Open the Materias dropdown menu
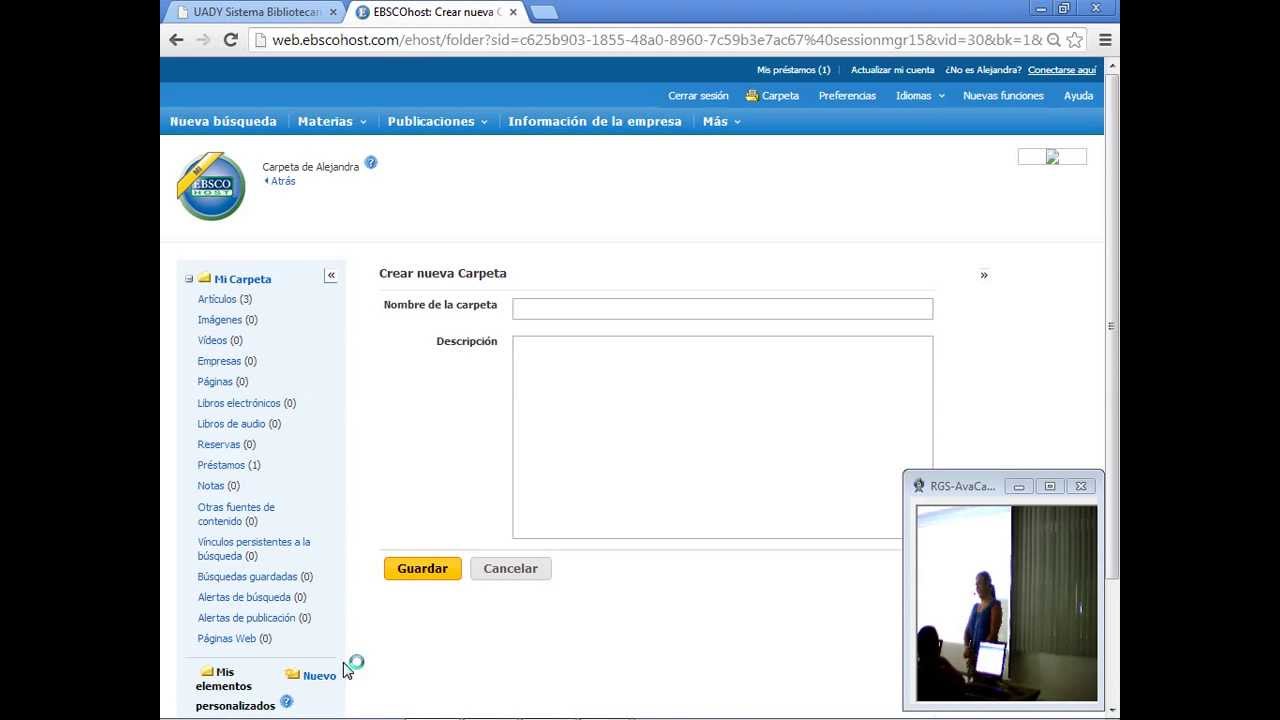 click(332, 121)
